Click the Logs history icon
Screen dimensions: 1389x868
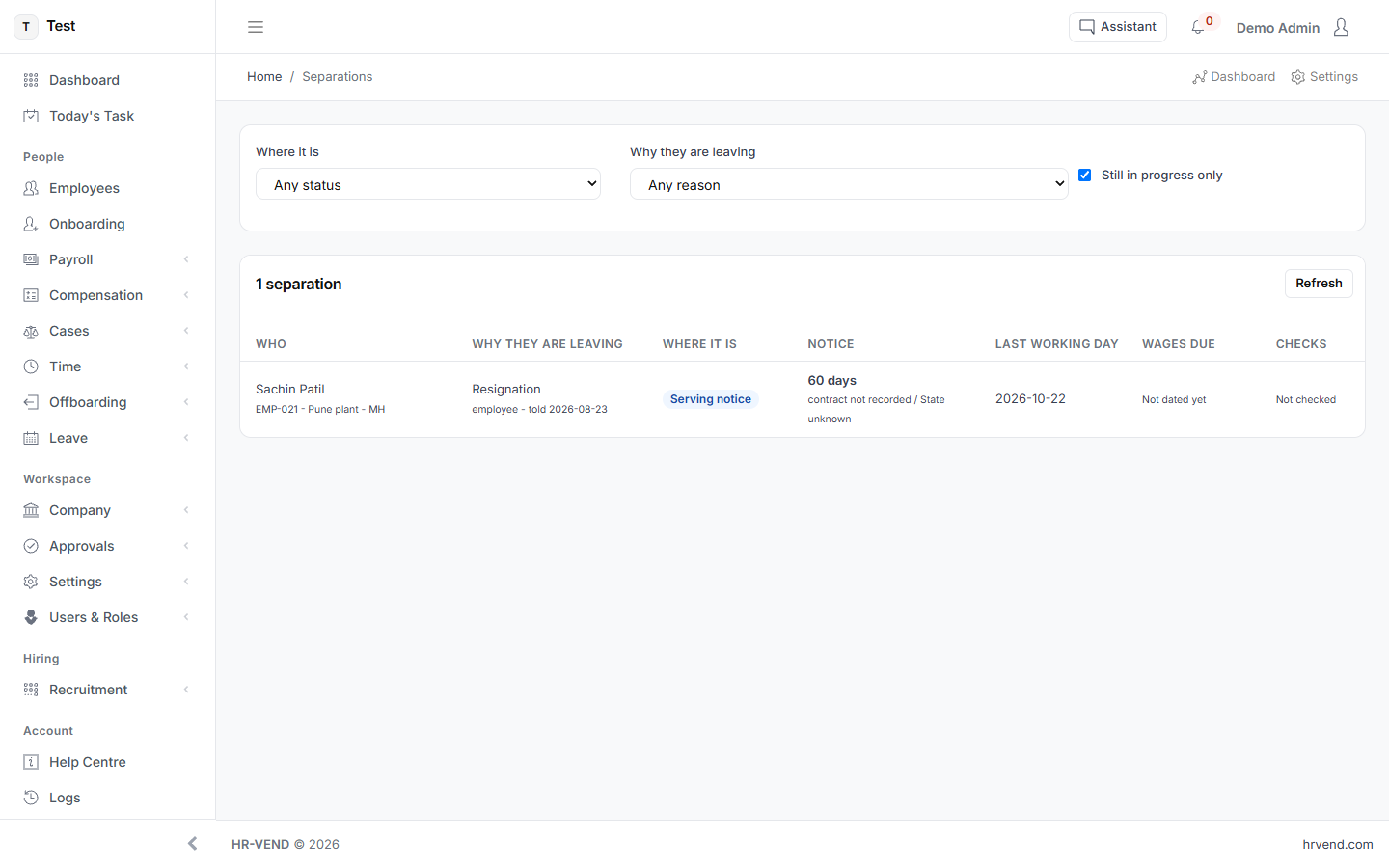(x=31, y=798)
